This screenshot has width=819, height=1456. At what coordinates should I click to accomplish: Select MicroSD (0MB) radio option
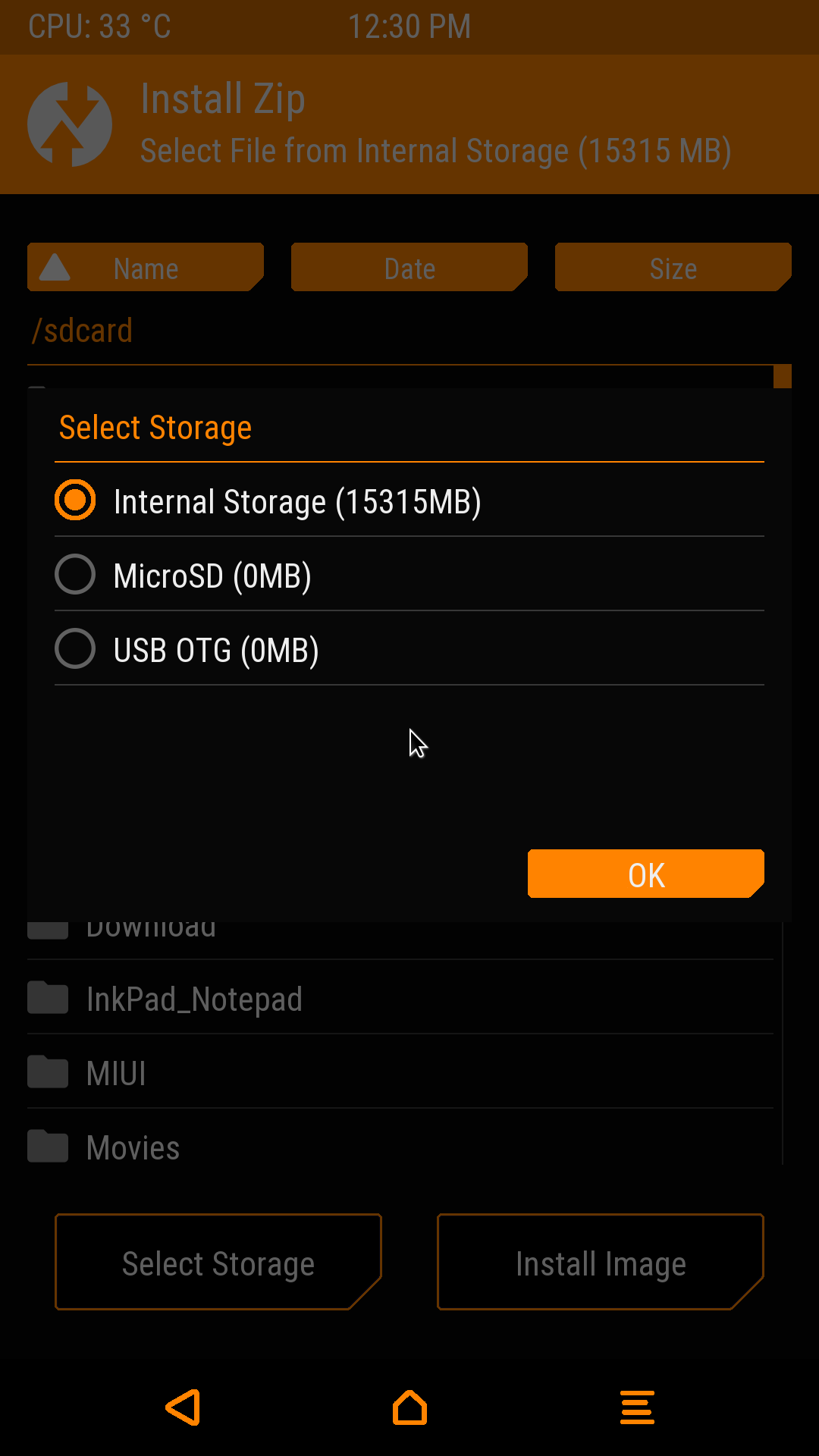click(75, 574)
